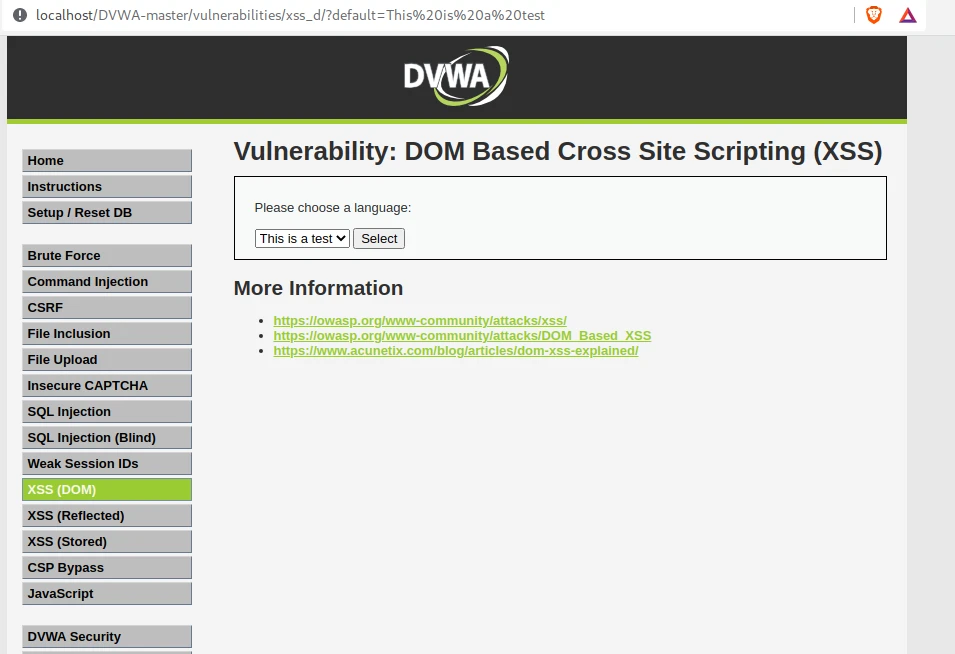Open Brave Rewards triangle icon
Image resolution: width=955 pixels, height=654 pixels.
pyautogui.click(x=906, y=15)
